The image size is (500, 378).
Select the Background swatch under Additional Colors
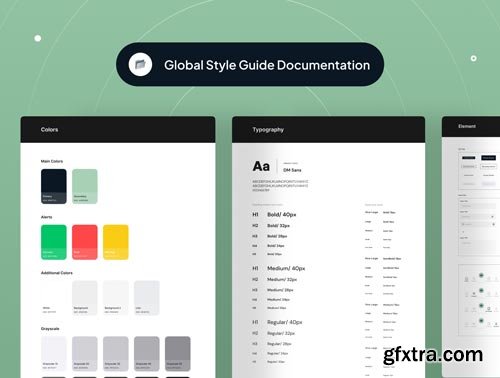coord(85,298)
